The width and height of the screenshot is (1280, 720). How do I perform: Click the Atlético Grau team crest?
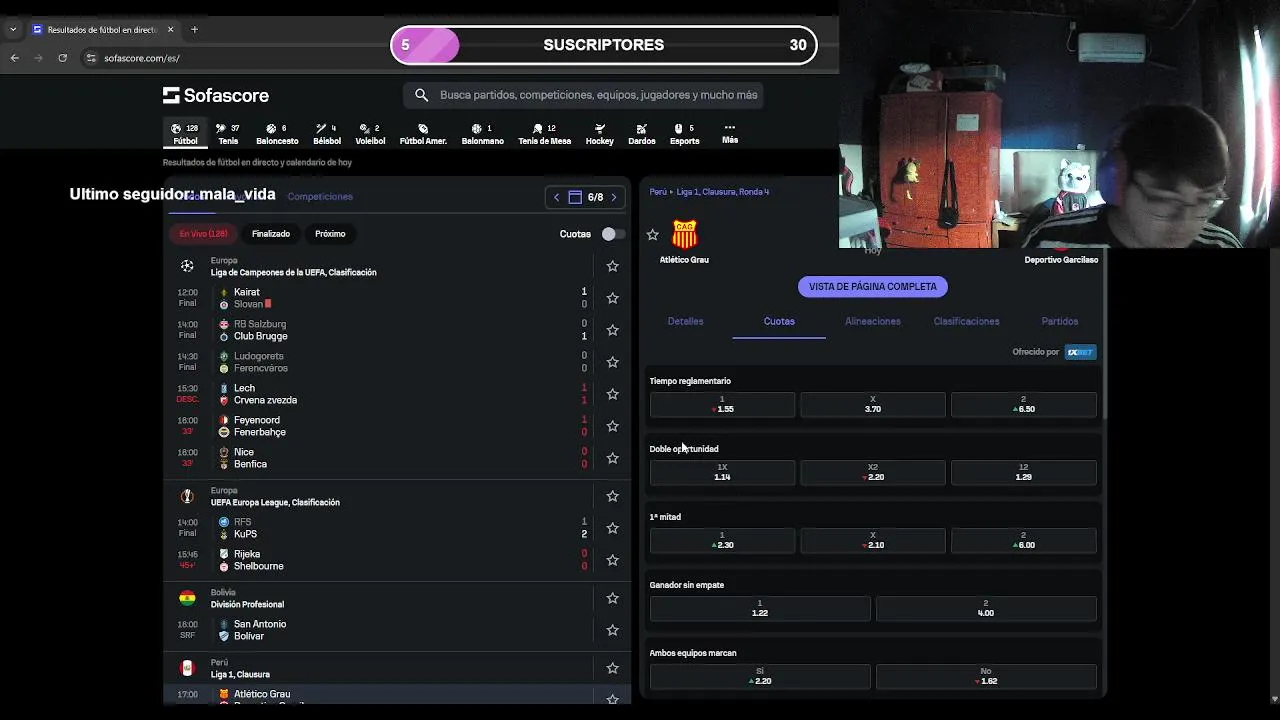click(684, 234)
